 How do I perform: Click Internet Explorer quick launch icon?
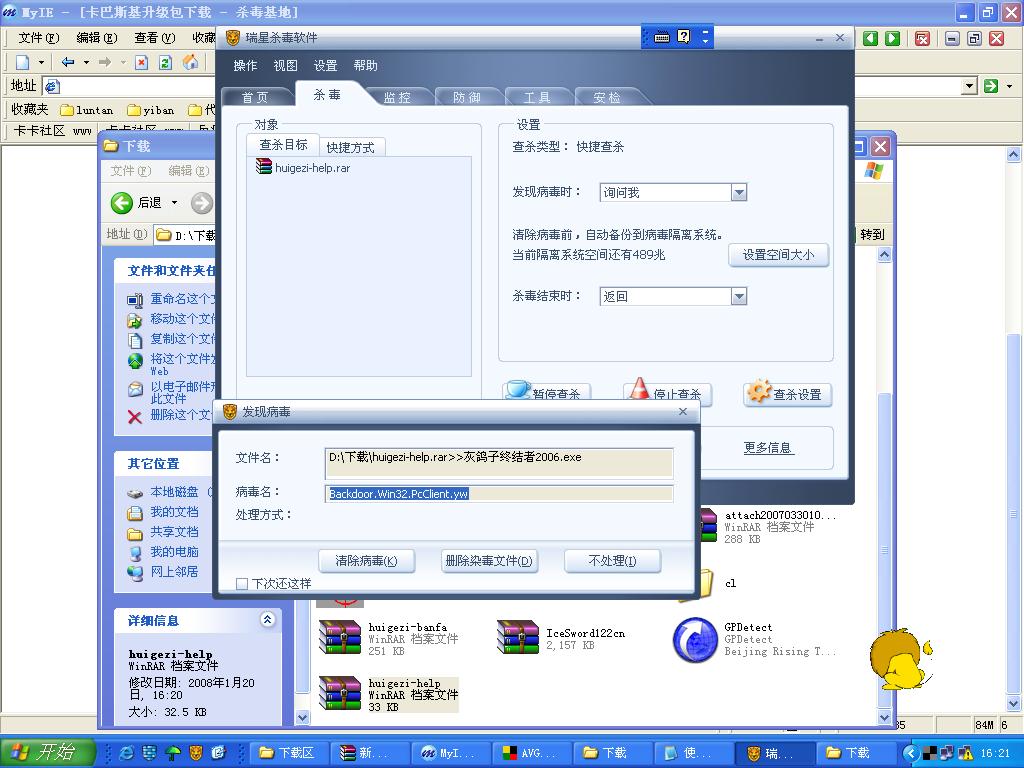[x=126, y=753]
